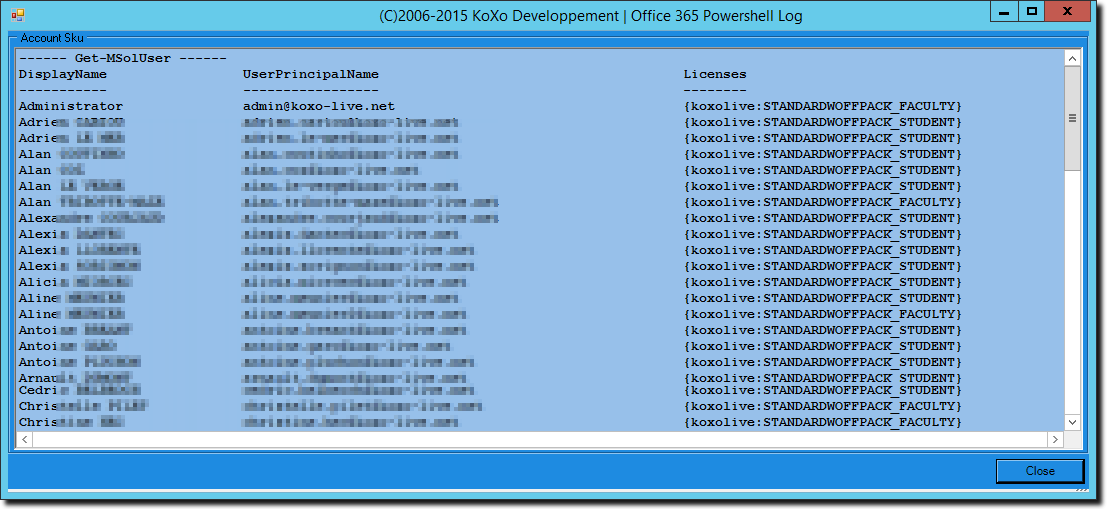Click the Licenses column header

[714, 74]
